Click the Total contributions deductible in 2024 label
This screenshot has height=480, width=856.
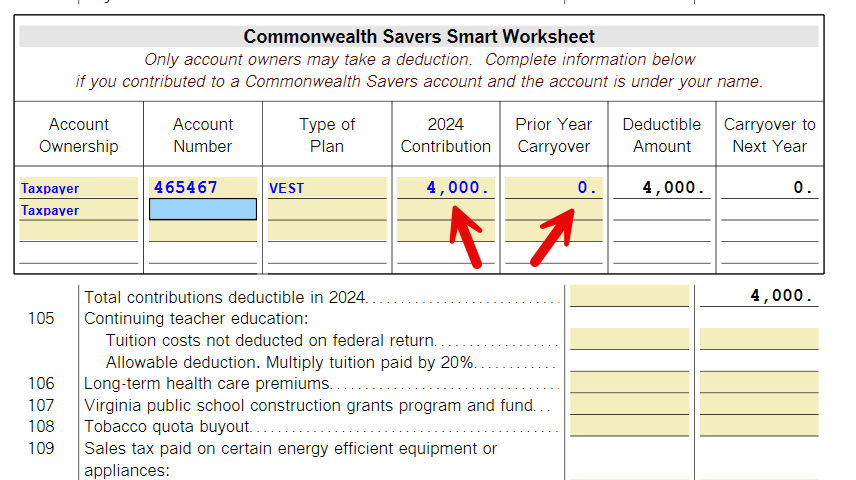pos(224,297)
